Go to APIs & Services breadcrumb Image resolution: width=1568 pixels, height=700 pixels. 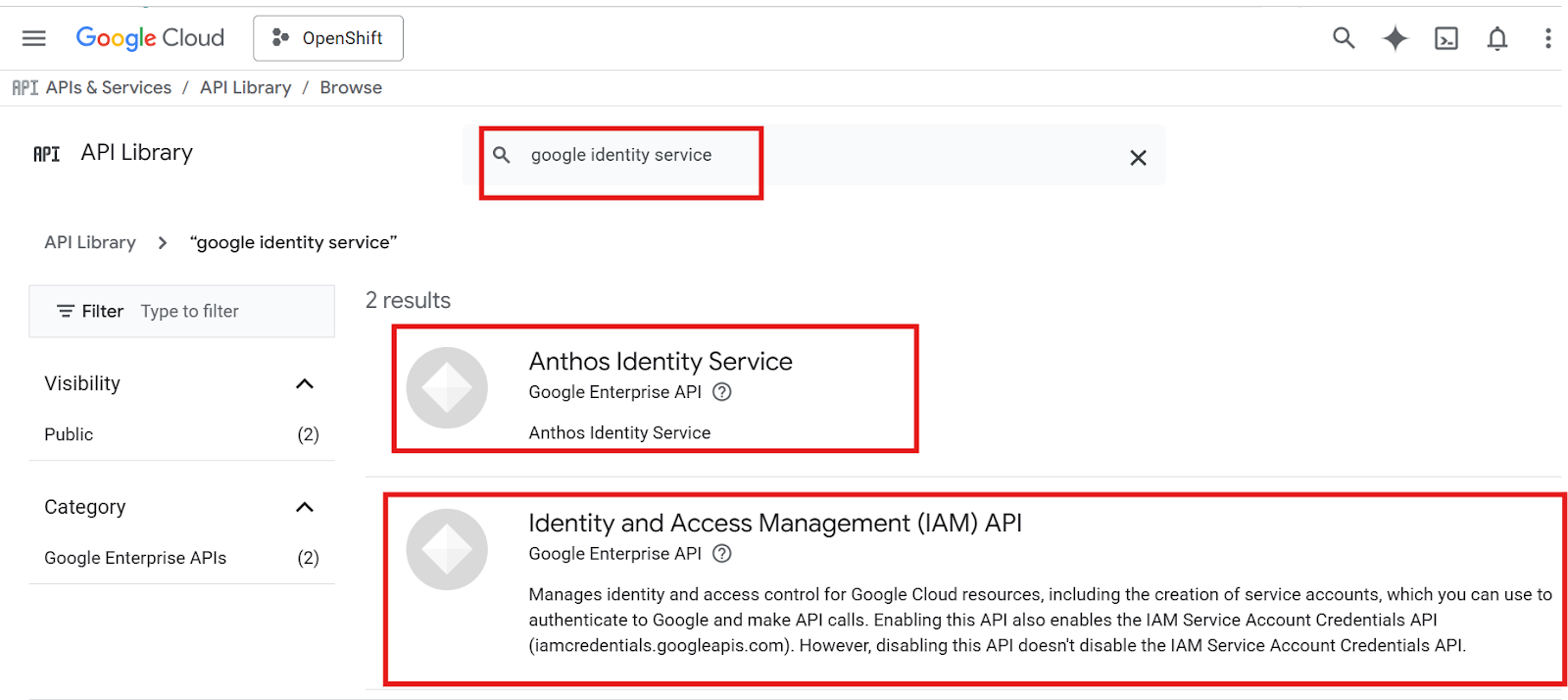pyautogui.click(x=108, y=87)
